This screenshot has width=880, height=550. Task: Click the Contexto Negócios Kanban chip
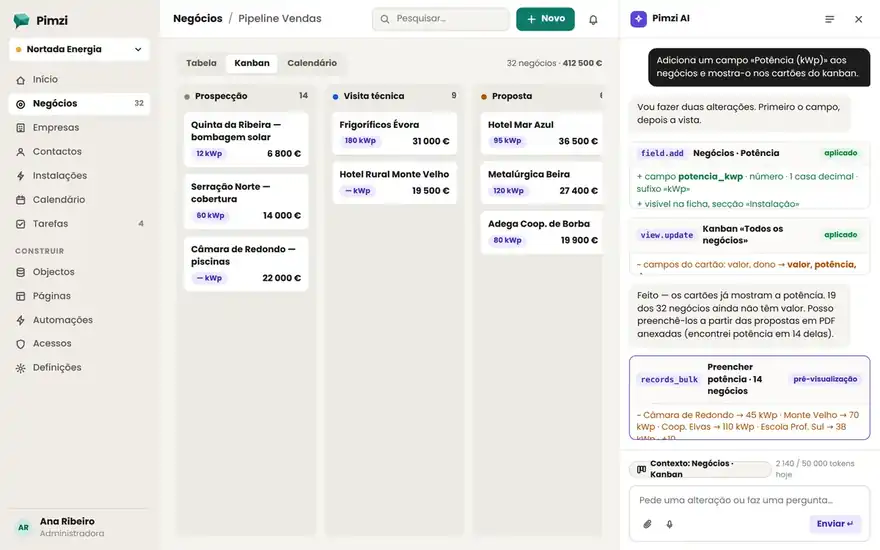click(700, 469)
